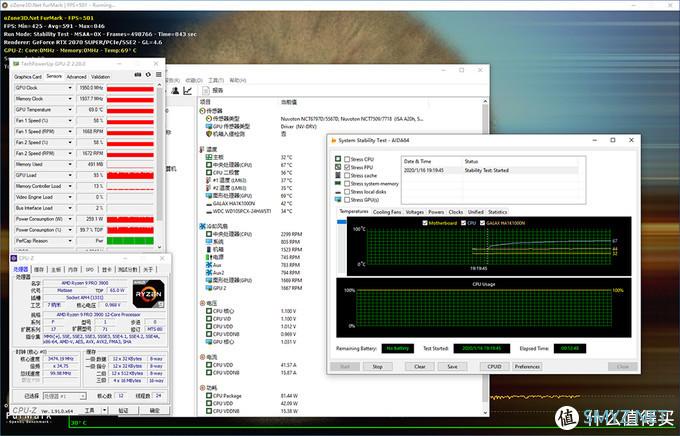Click the temperature (温度) section icon in AIDA64
This screenshot has width=680, height=436.
click(202, 149)
